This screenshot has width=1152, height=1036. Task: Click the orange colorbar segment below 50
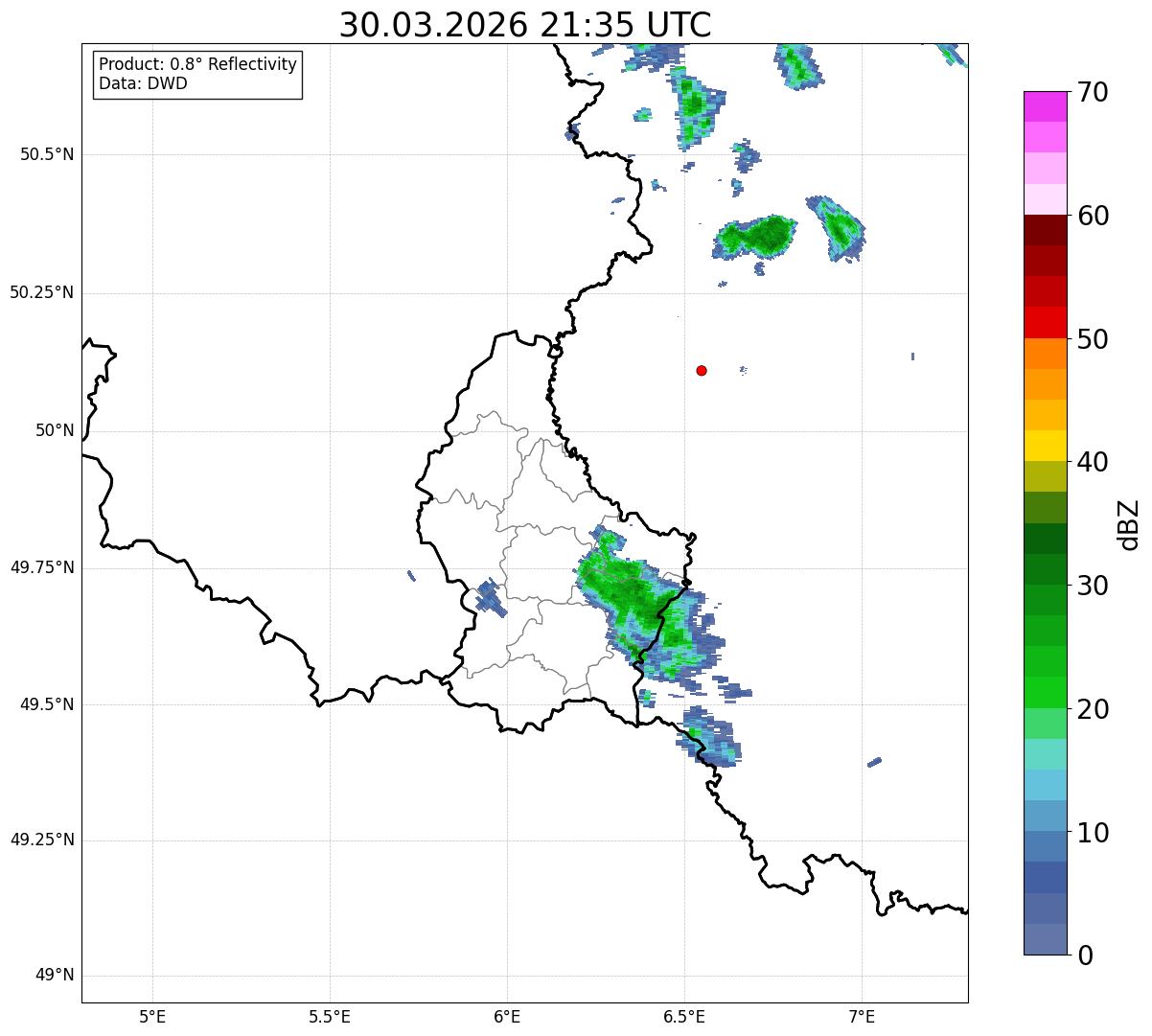1046,354
